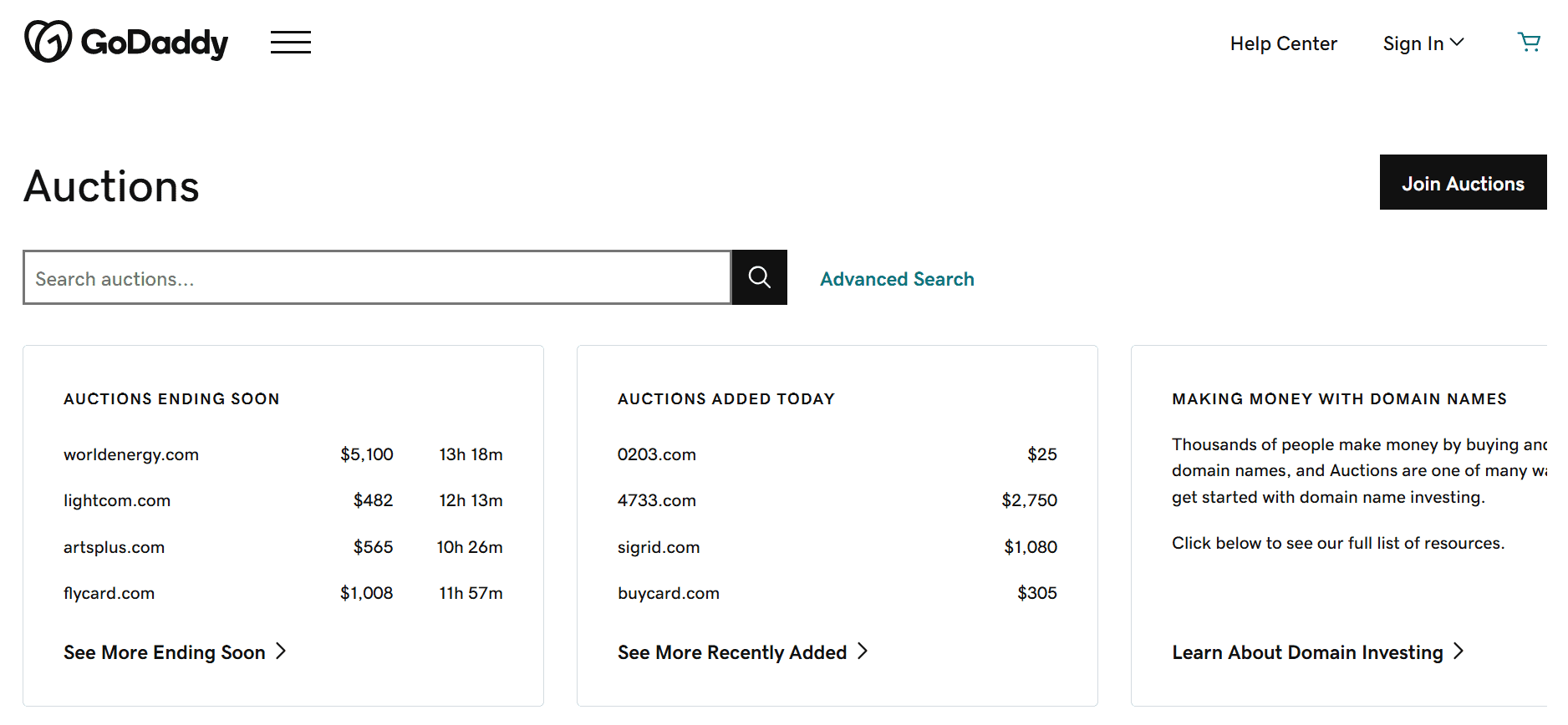Click the GoDaddy logo icon

[x=48, y=42]
